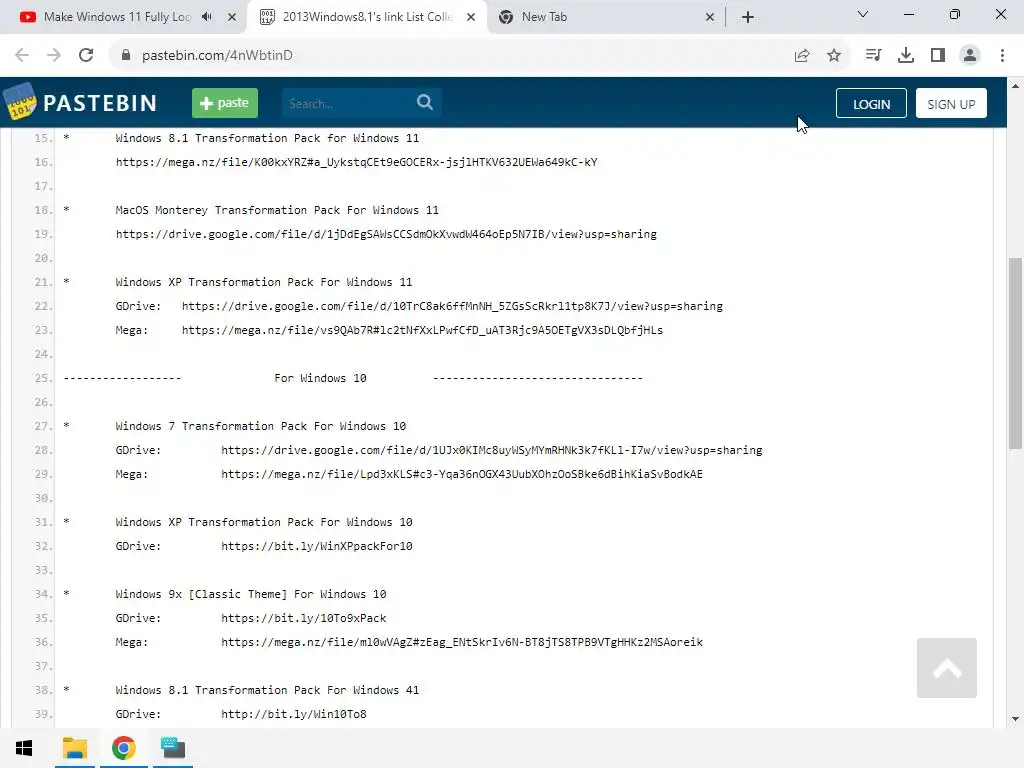Click the GDrive URL on line 28
Image resolution: width=1024 pixels, height=768 pixels.
pyautogui.click(x=492, y=450)
